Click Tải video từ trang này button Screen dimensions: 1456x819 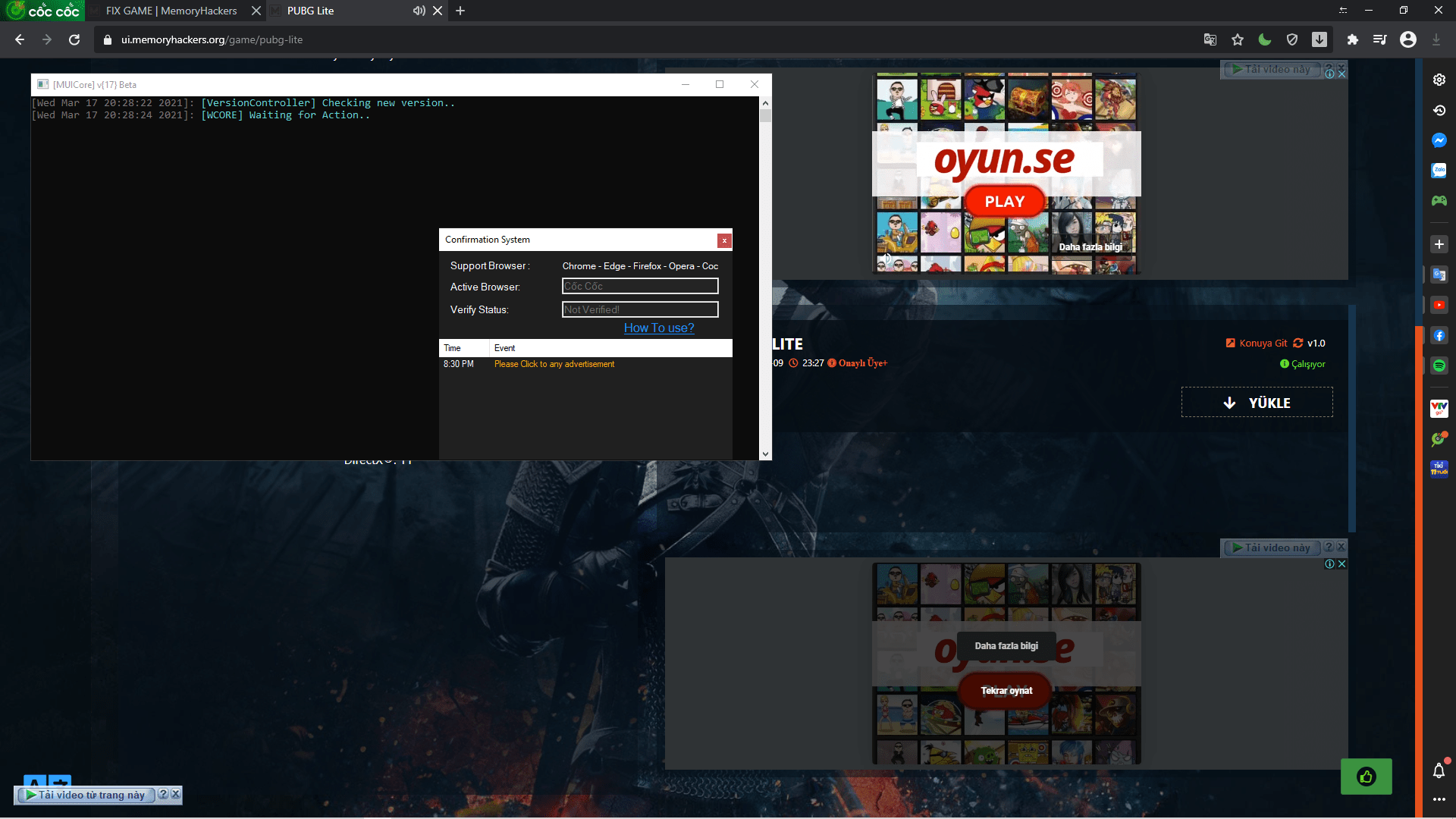point(86,795)
